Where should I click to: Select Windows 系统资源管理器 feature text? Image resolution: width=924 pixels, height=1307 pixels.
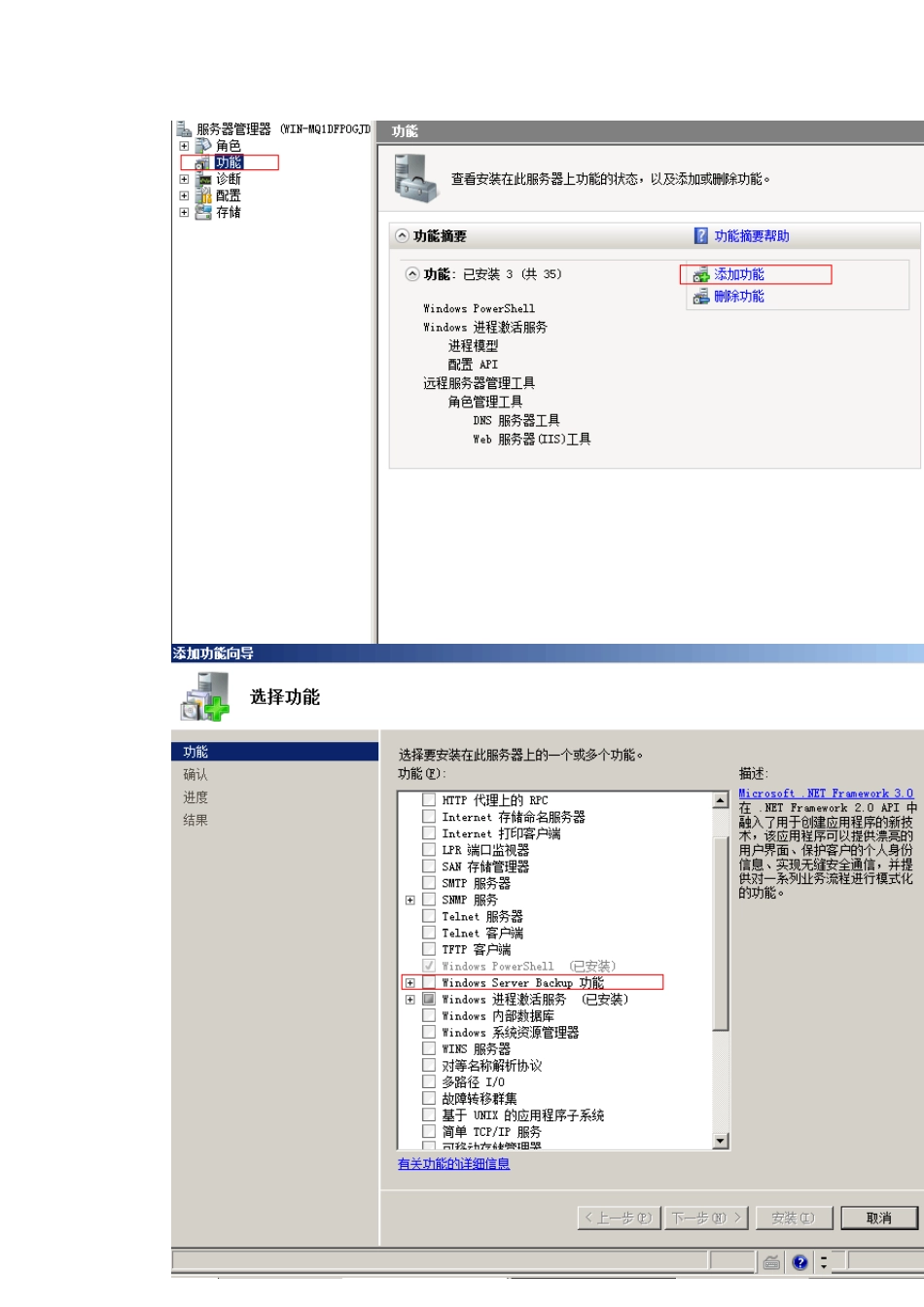(510, 1033)
